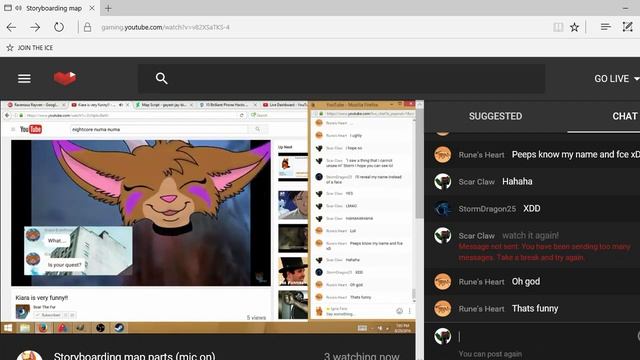This screenshot has height=360, width=640.
Task: Open Steam icon in streamed taskbar
Action: tap(119, 328)
